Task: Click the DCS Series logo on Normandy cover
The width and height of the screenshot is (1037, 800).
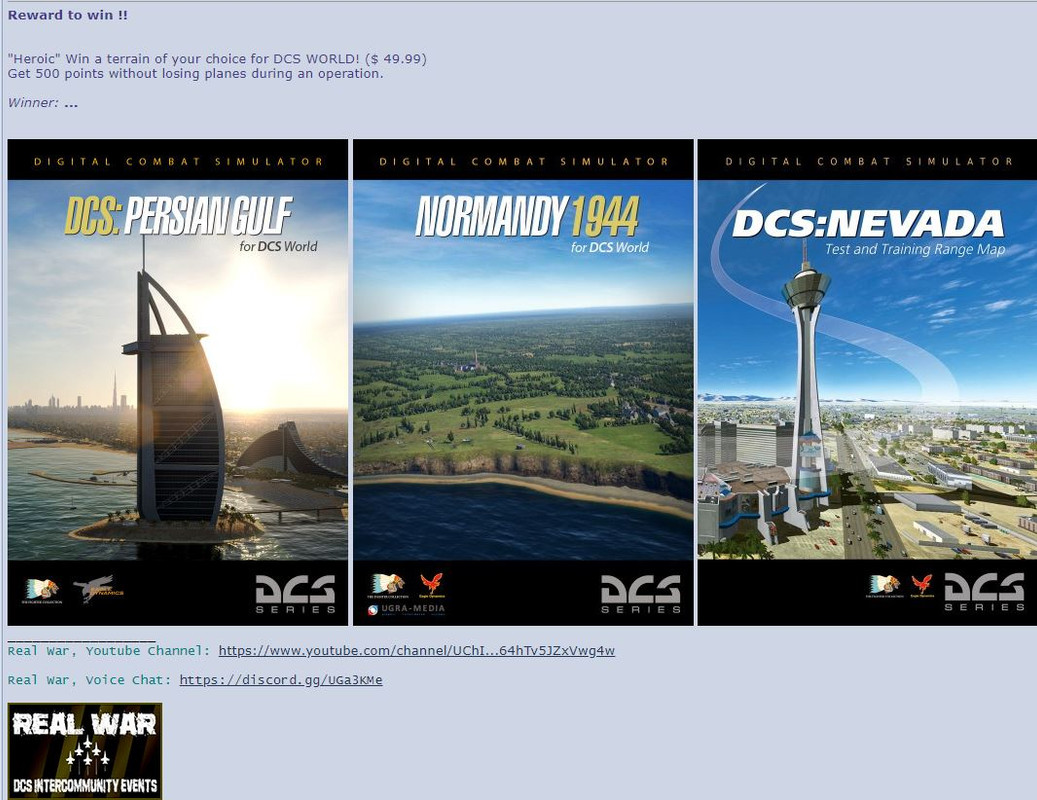Action: coord(641,594)
